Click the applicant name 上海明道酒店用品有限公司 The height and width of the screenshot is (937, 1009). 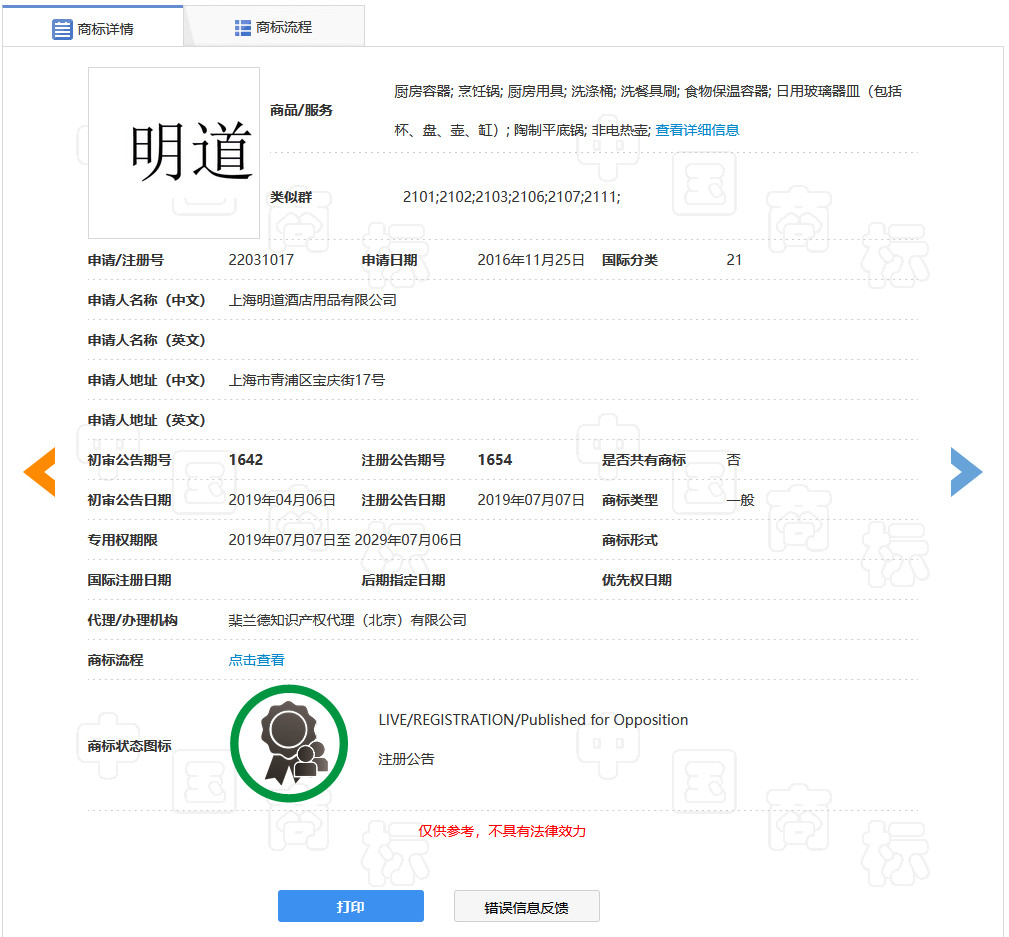tap(312, 299)
